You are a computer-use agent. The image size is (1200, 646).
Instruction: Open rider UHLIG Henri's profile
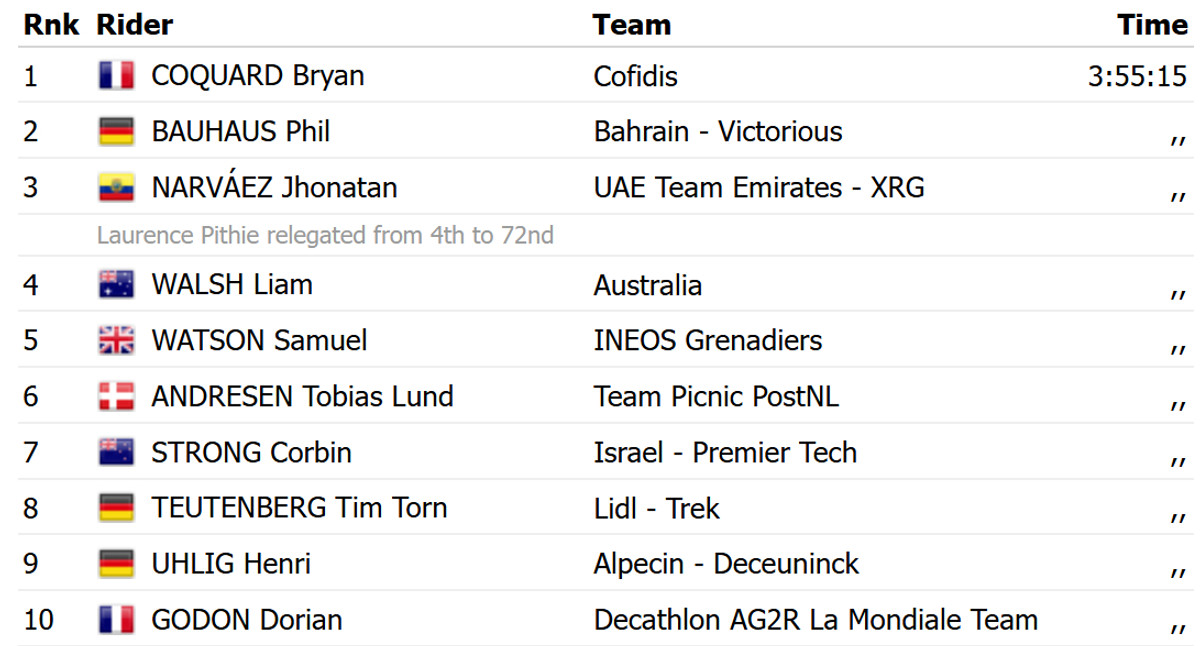pyautogui.click(x=230, y=564)
